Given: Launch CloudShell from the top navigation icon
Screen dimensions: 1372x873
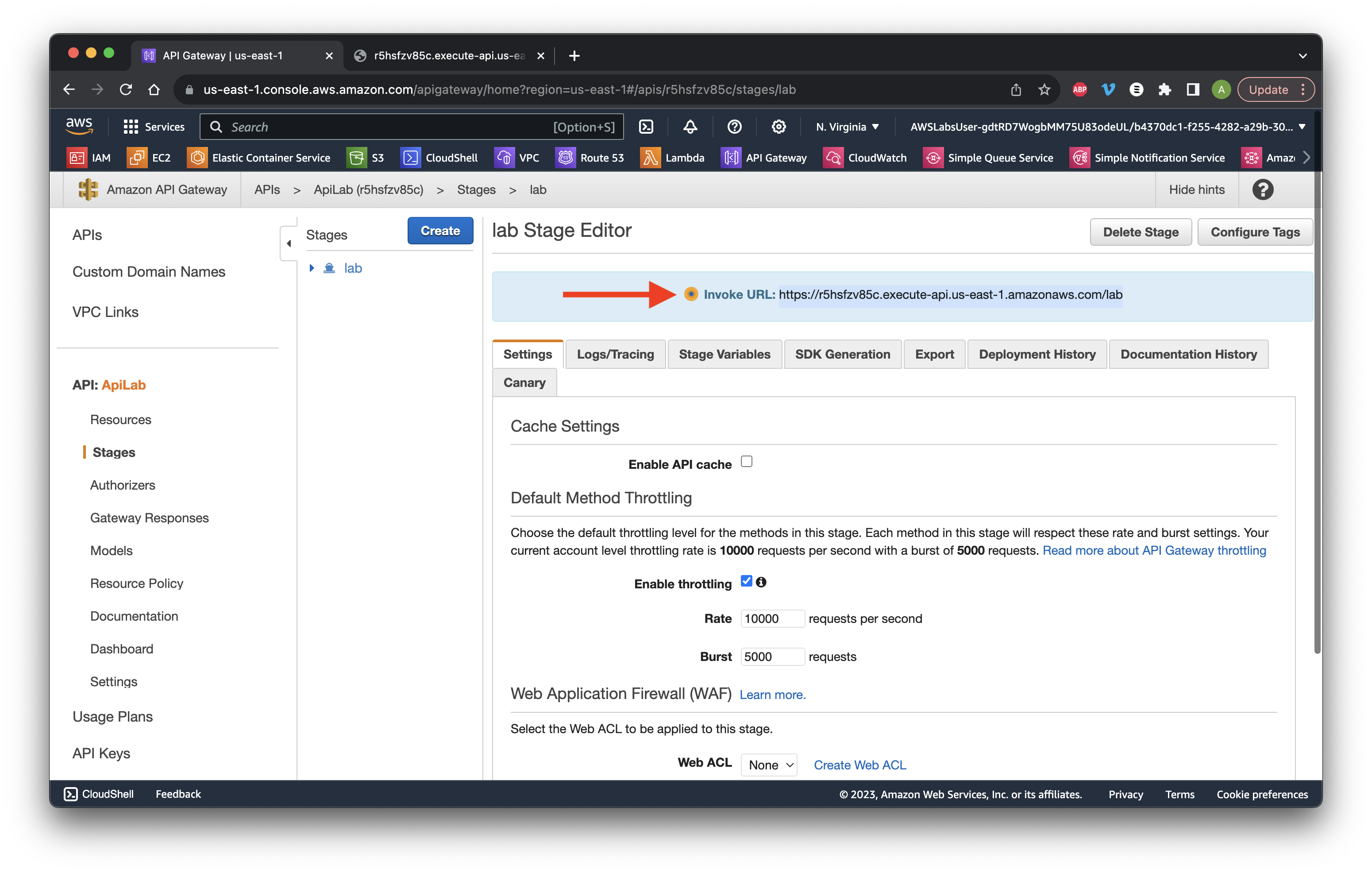Looking at the screenshot, I should (646, 127).
